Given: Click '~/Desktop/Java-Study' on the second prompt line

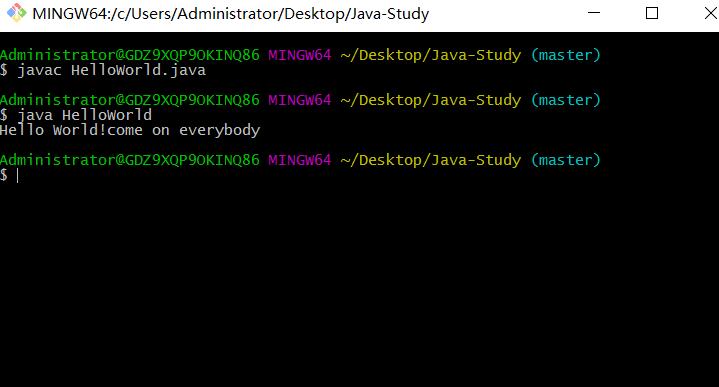Looking at the screenshot, I should (431, 100).
